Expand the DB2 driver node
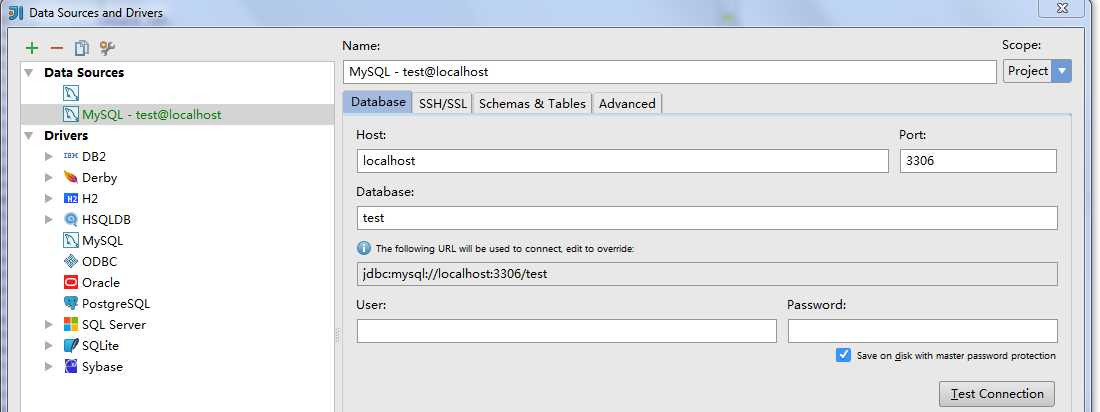This screenshot has width=1100, height=412. [48, 156]
